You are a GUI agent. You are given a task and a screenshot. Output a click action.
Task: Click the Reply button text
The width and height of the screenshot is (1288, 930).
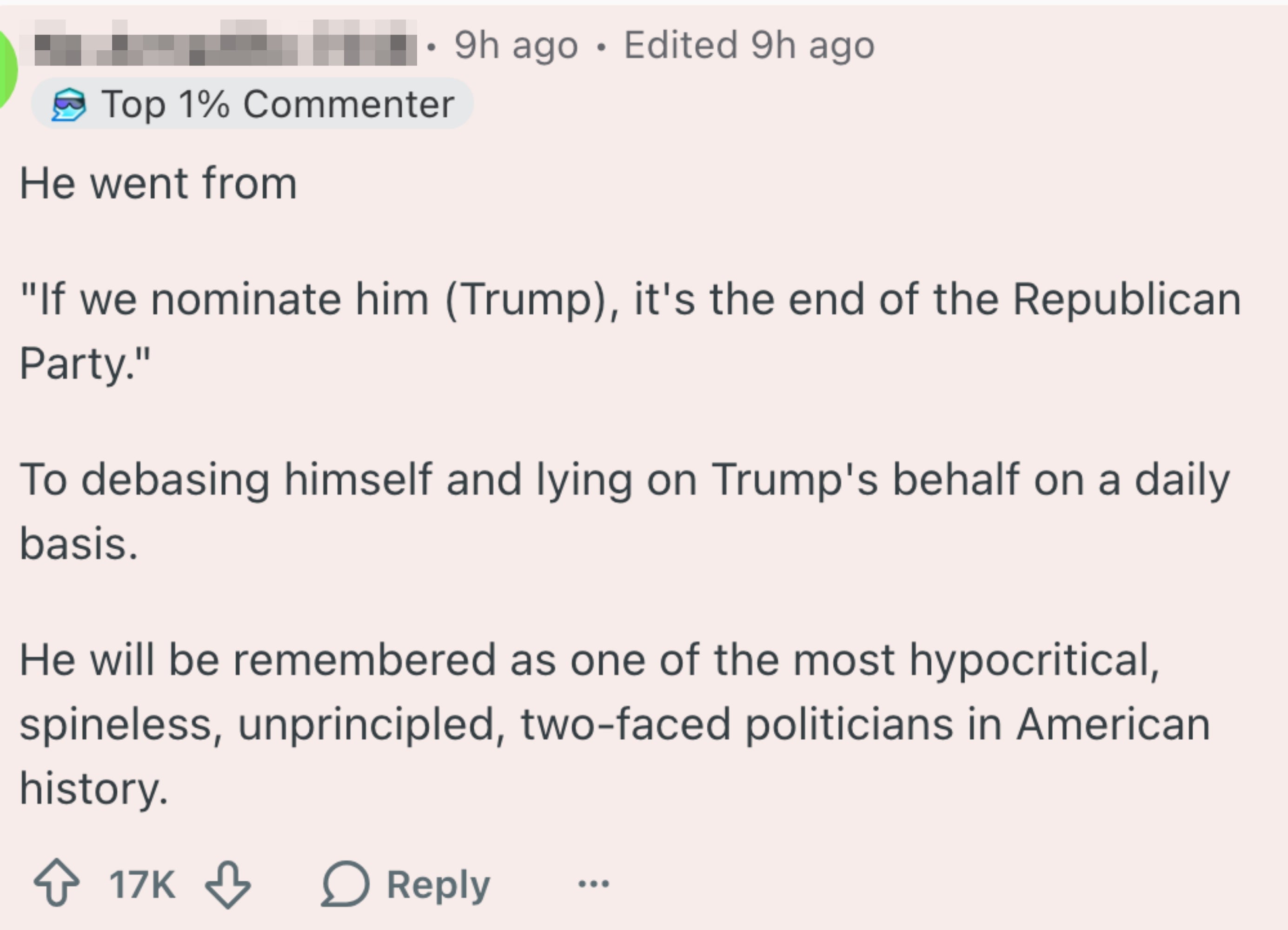(438, 885)
